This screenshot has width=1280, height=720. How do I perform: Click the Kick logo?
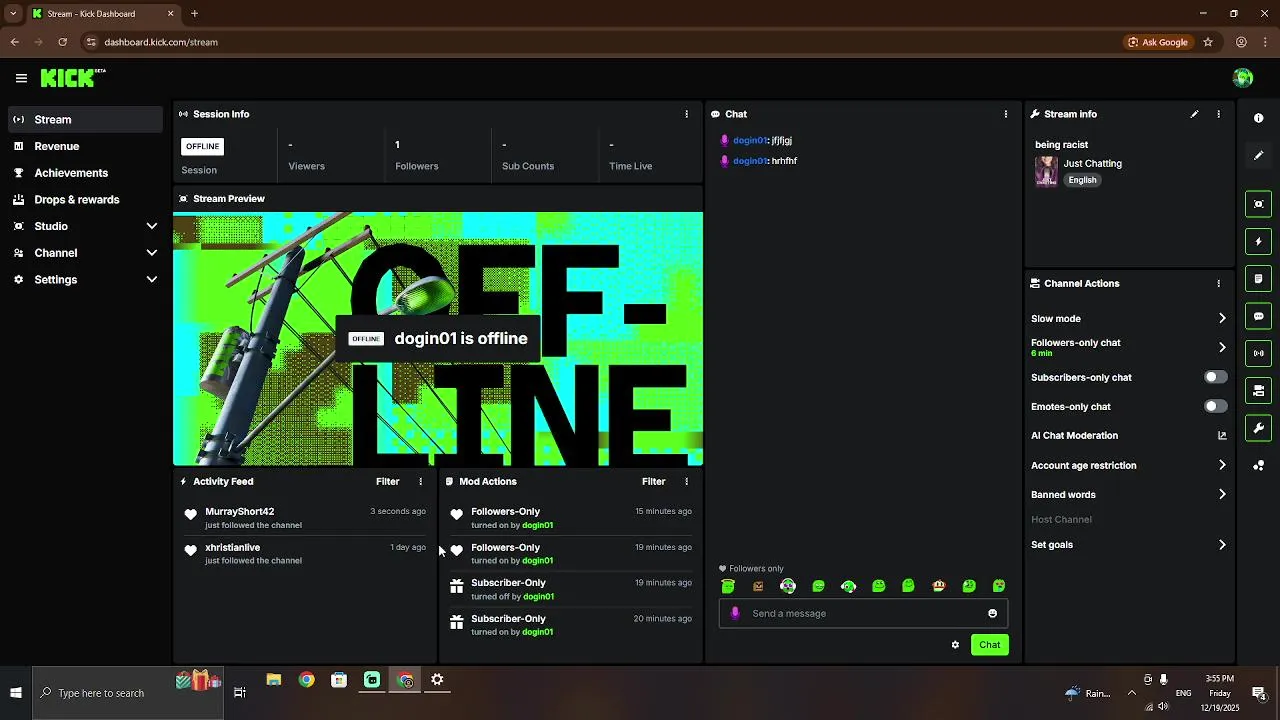(72, 78)
